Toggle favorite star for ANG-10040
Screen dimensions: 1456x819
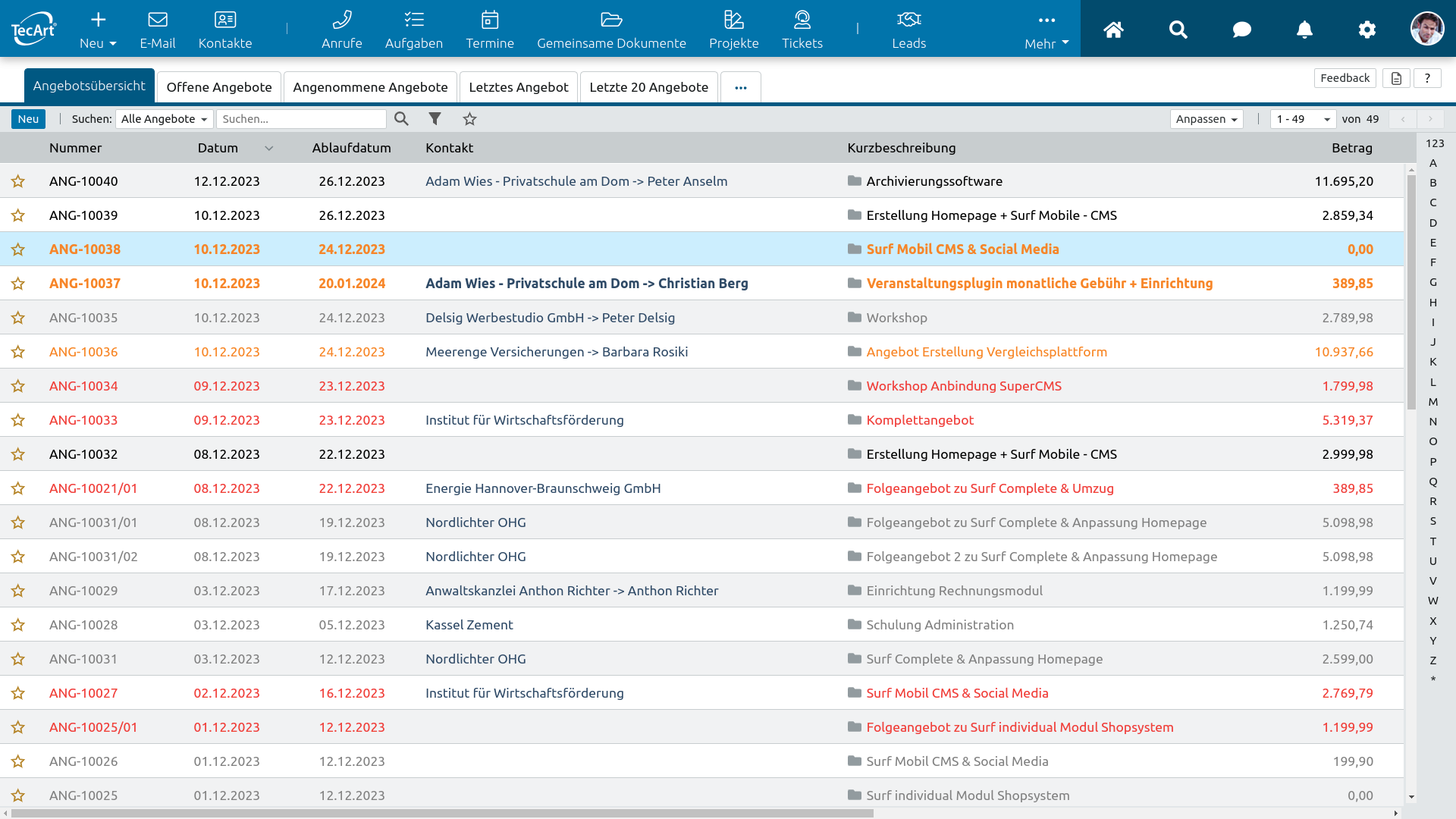(x=18, y=181)
